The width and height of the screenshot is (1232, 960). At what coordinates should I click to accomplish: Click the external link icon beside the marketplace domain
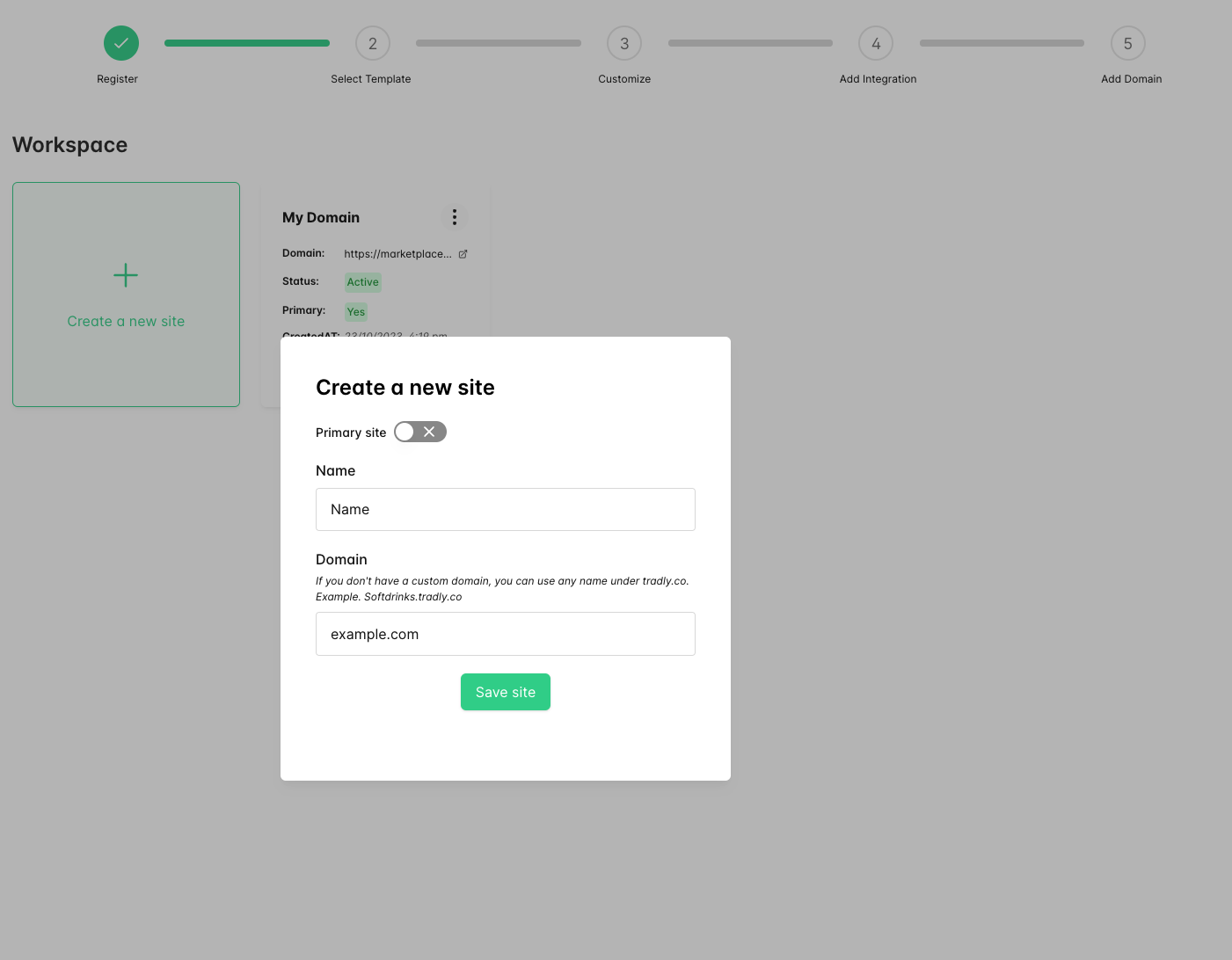click(x=462, y=254)
